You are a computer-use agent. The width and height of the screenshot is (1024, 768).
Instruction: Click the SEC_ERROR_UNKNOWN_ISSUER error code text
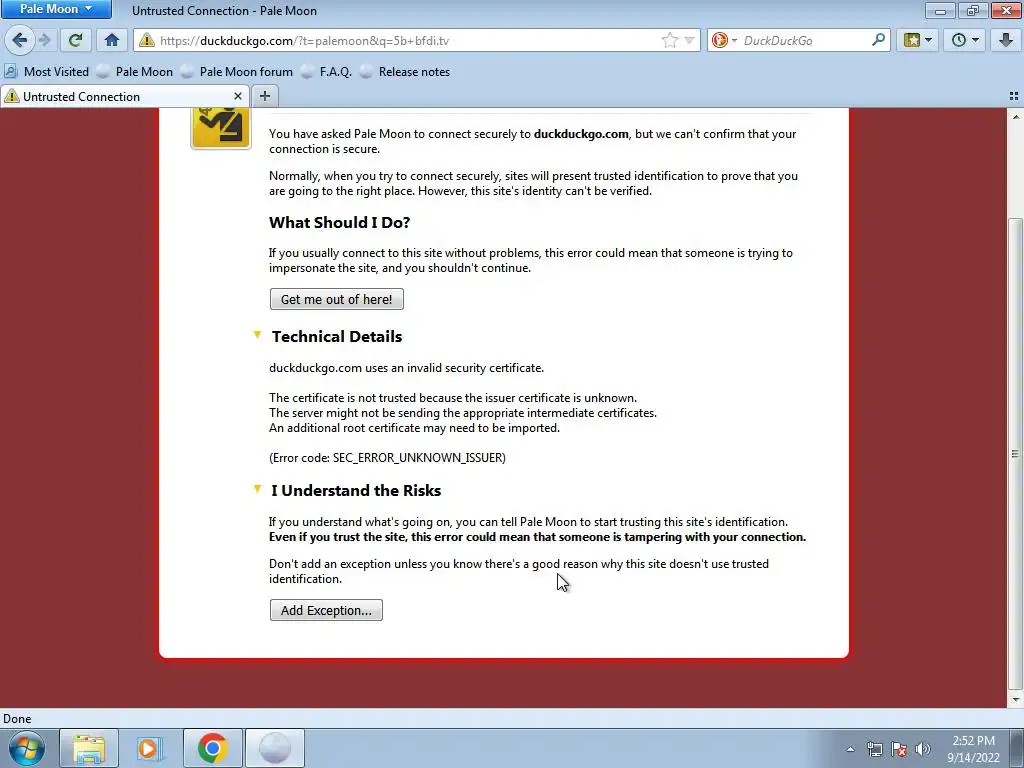[418, 458]
